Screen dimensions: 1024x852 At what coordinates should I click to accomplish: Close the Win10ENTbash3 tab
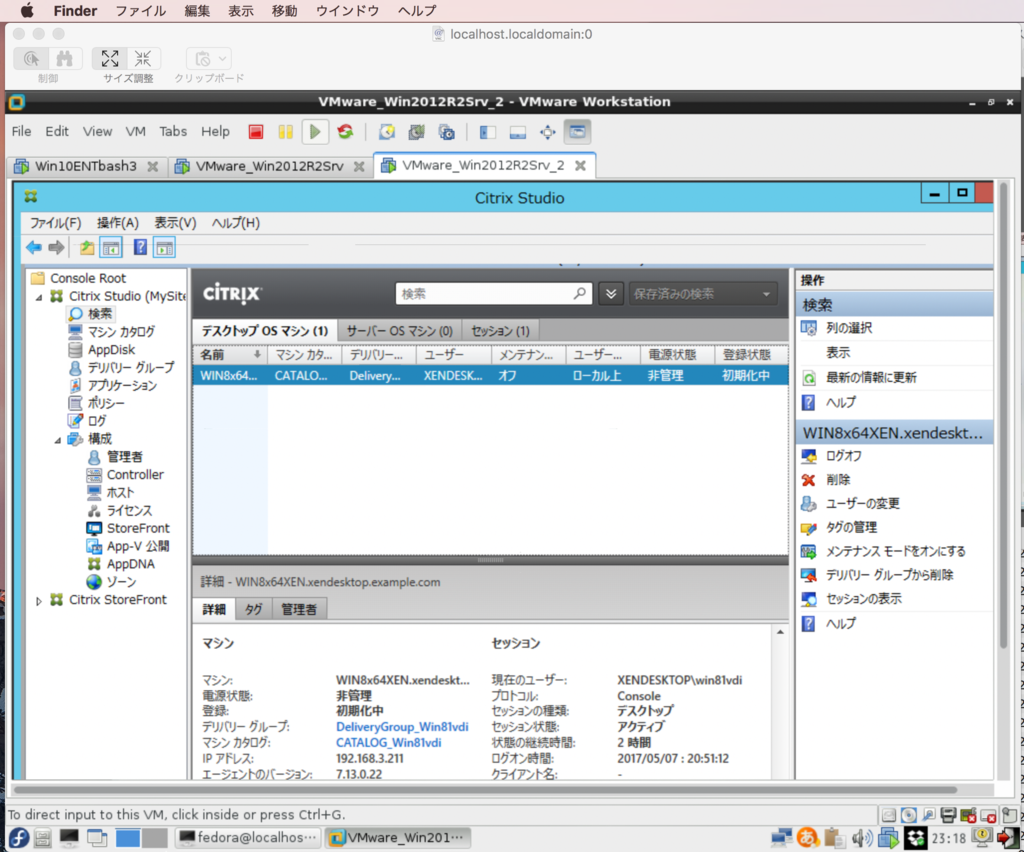click(x=152, y=166)
